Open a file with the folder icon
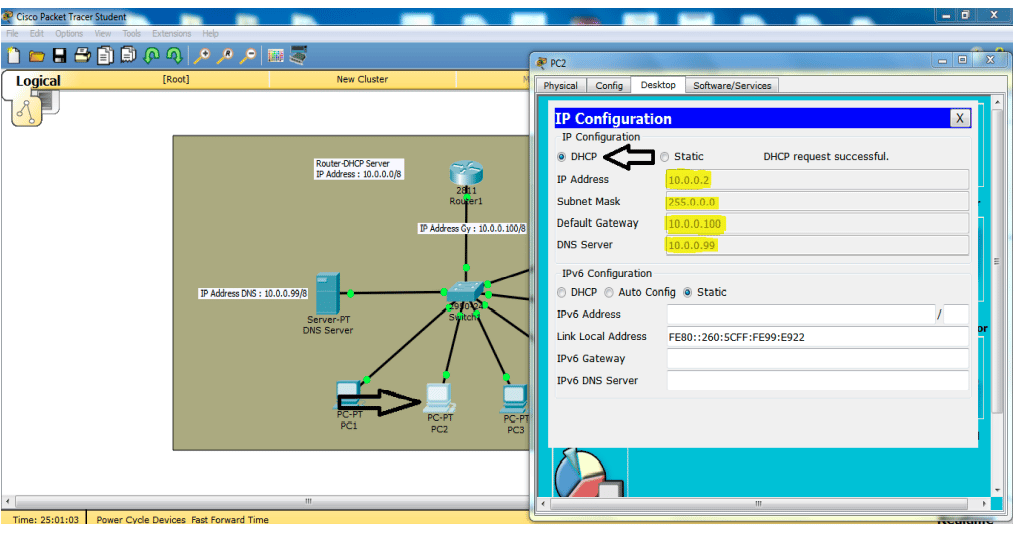This screenshot has width=1019, height=534. click(x=36, y=57)
